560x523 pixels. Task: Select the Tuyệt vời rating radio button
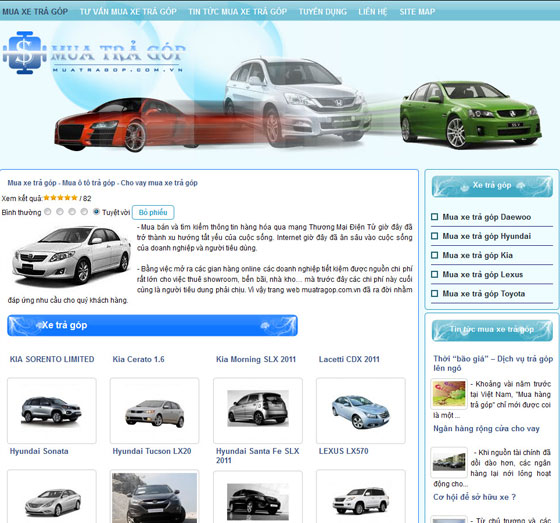tap(96, 212)
